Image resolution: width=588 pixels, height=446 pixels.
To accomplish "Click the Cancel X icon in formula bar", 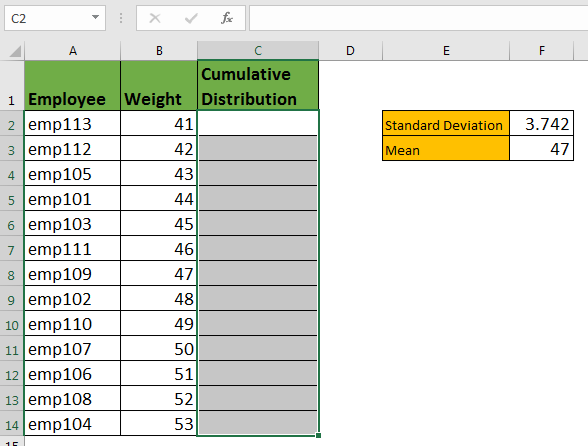I will click(155, 18).
